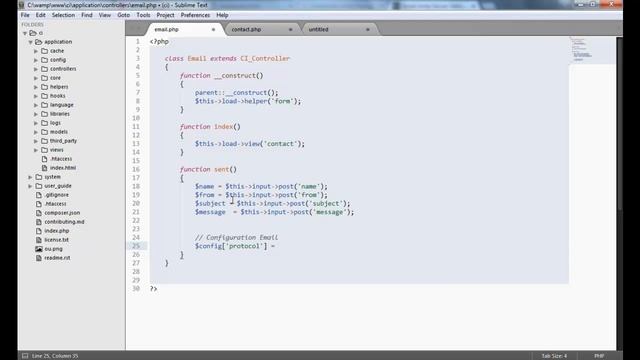
Task: Click the ou.png image file icon
Action: click(x=39, y=249)
